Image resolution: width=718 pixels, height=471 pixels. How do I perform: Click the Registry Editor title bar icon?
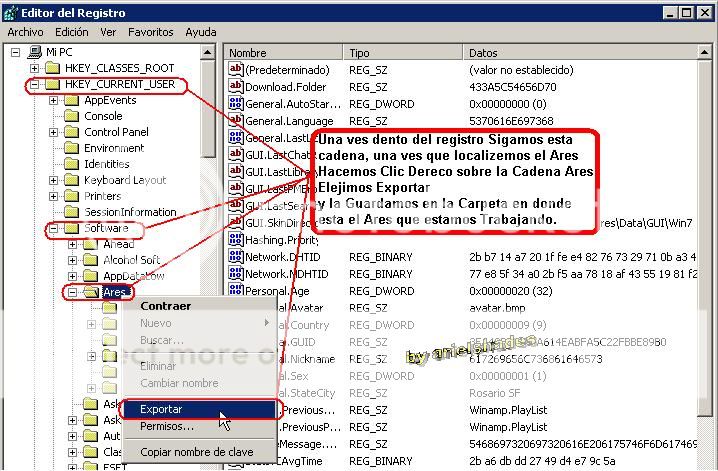coord(12,11)
